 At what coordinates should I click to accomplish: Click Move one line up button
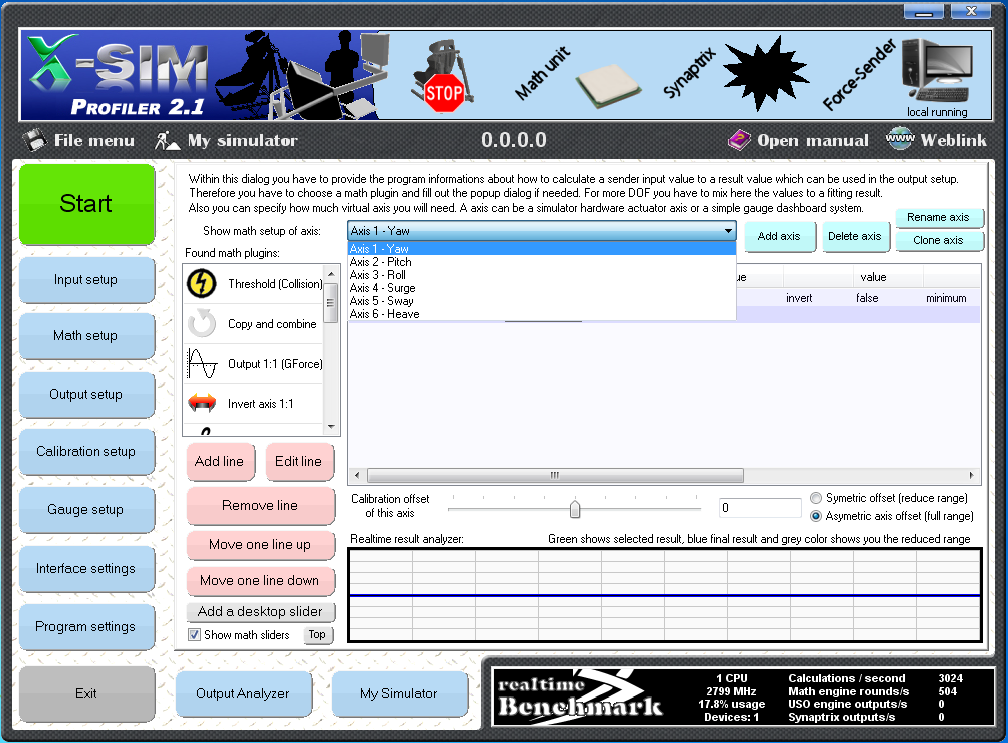pos(260,545)
